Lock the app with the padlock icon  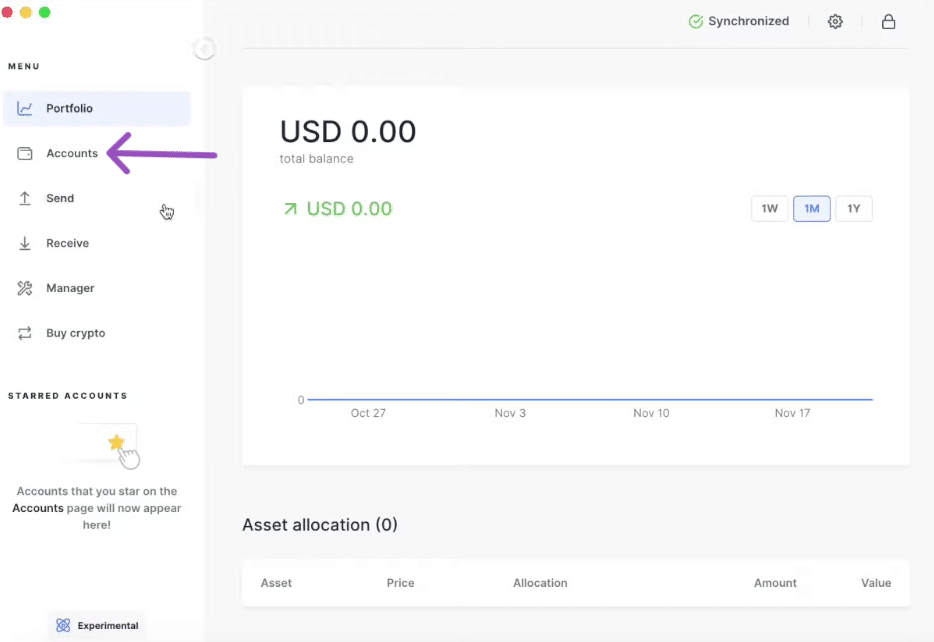click(888, 22)
